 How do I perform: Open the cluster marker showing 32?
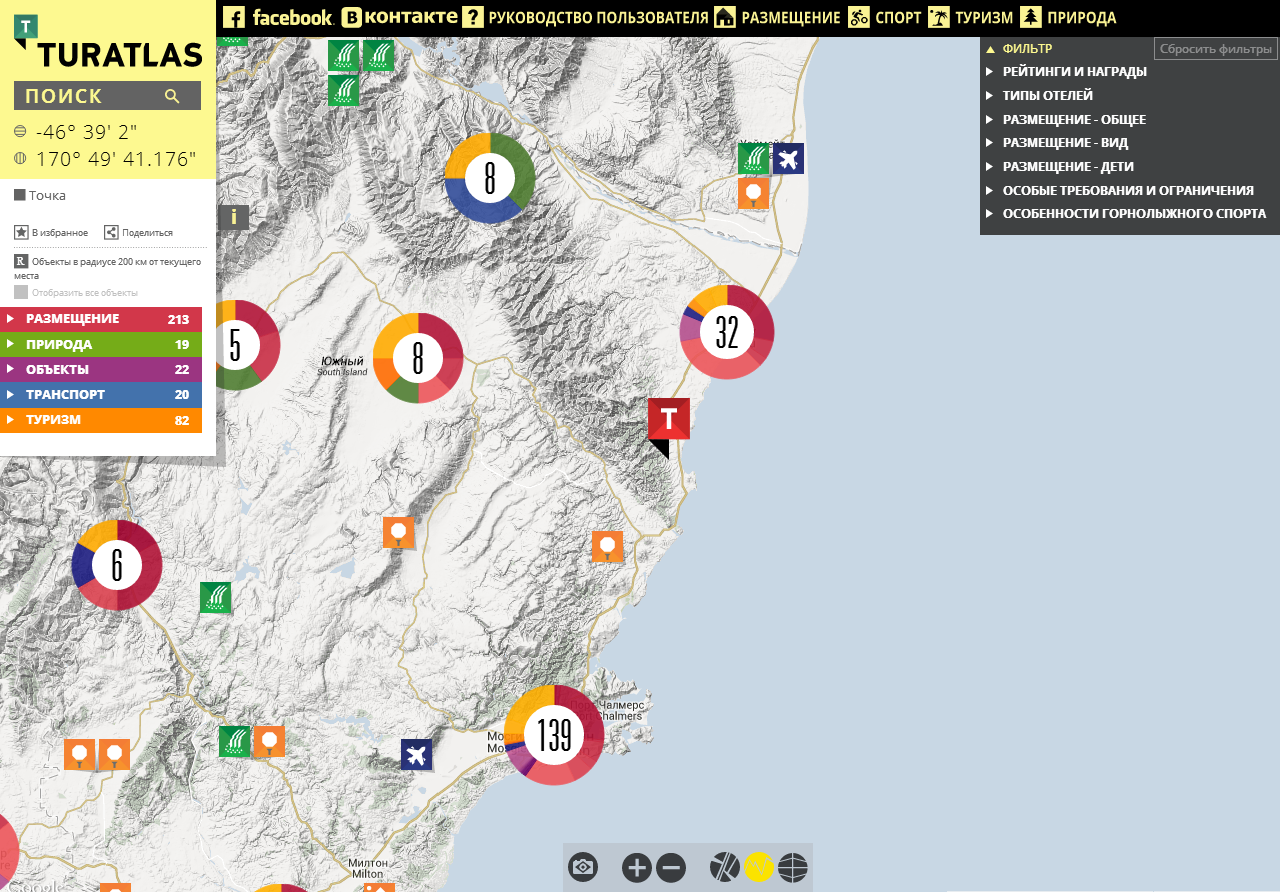727,332
